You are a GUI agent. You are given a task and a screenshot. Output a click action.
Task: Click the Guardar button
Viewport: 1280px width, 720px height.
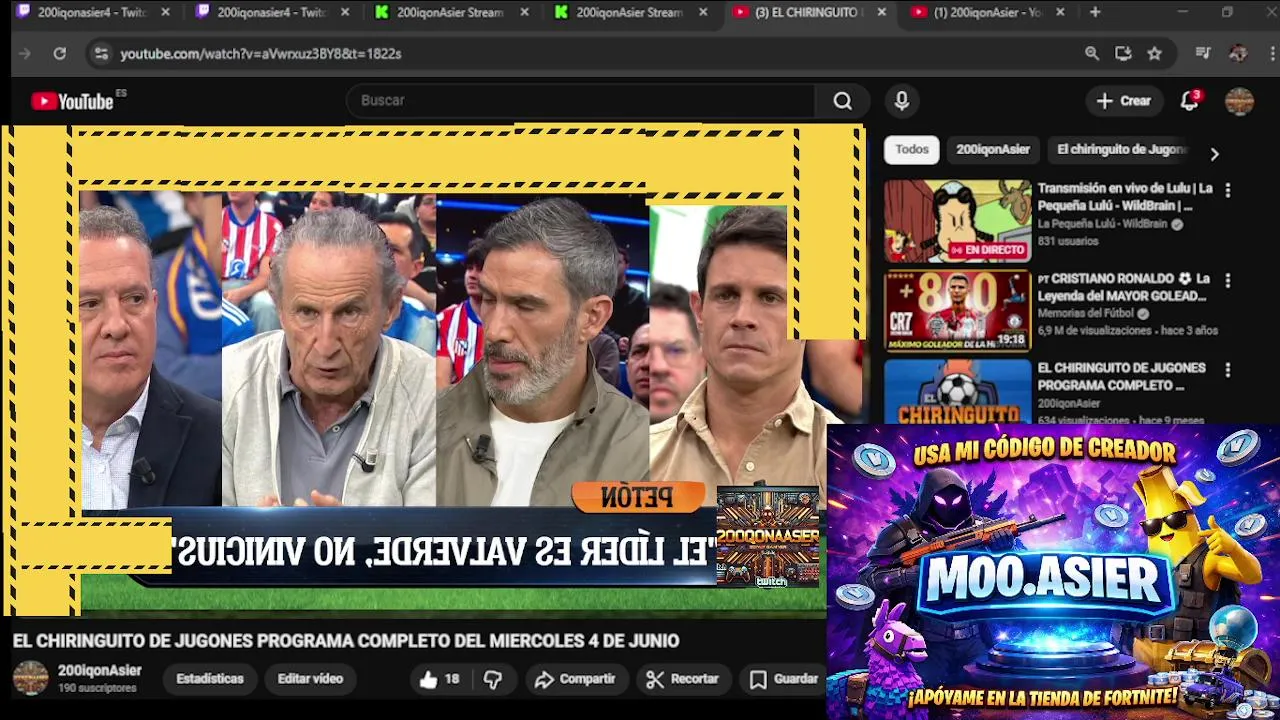(x=785, y=679)
